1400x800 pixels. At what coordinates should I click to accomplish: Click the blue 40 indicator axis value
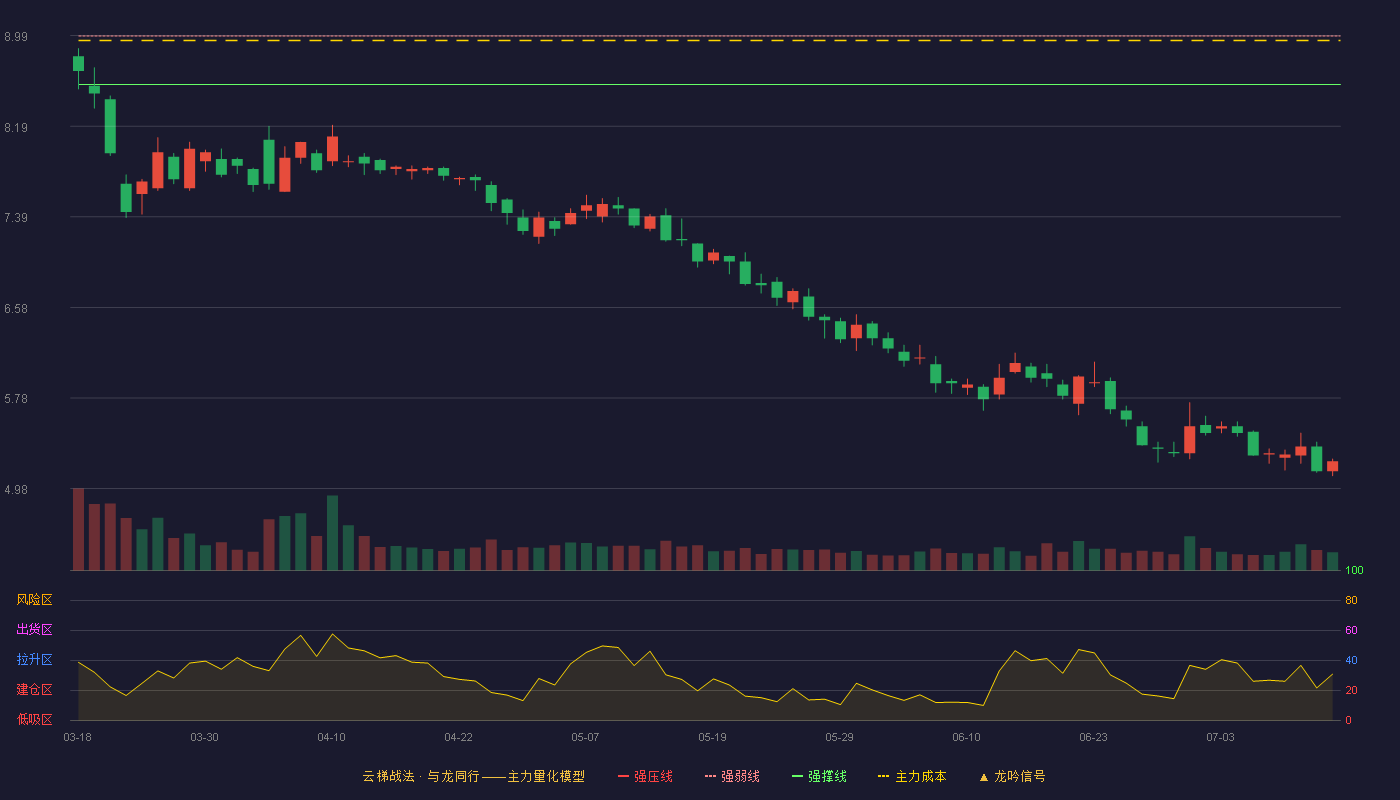coord(1351,660)
